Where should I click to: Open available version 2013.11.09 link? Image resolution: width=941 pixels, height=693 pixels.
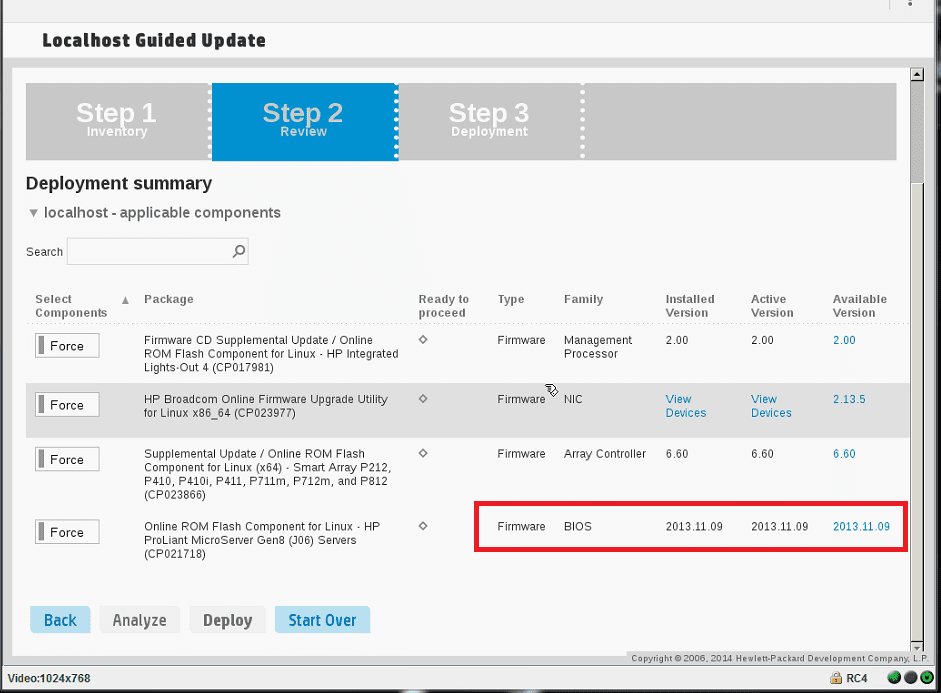[861, 526]
